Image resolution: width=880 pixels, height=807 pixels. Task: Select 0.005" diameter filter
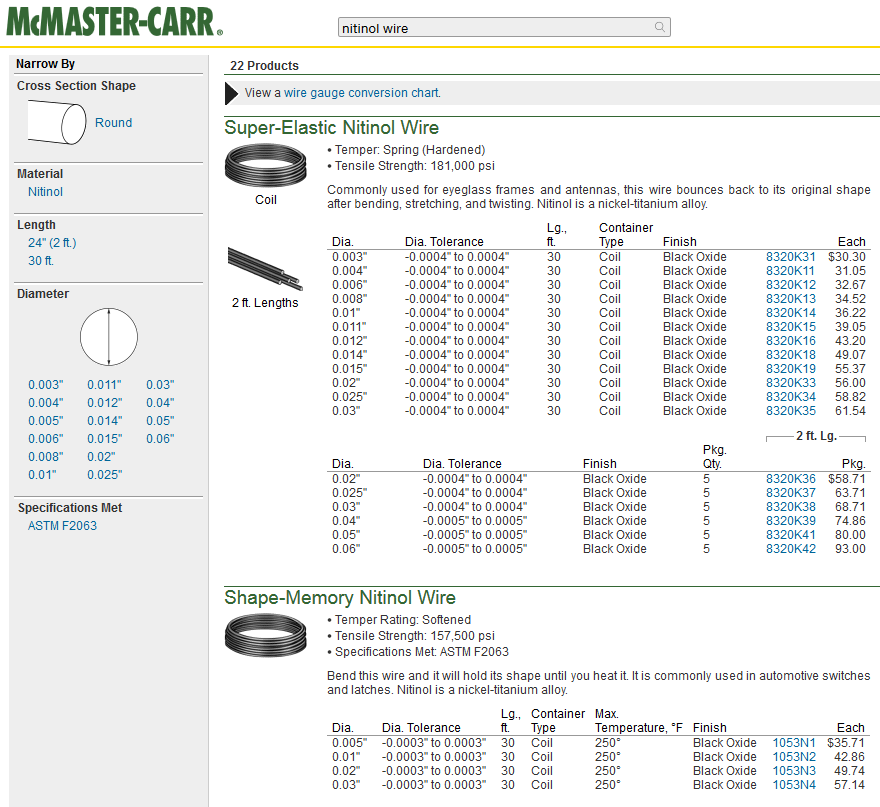[x=46, y=421]
